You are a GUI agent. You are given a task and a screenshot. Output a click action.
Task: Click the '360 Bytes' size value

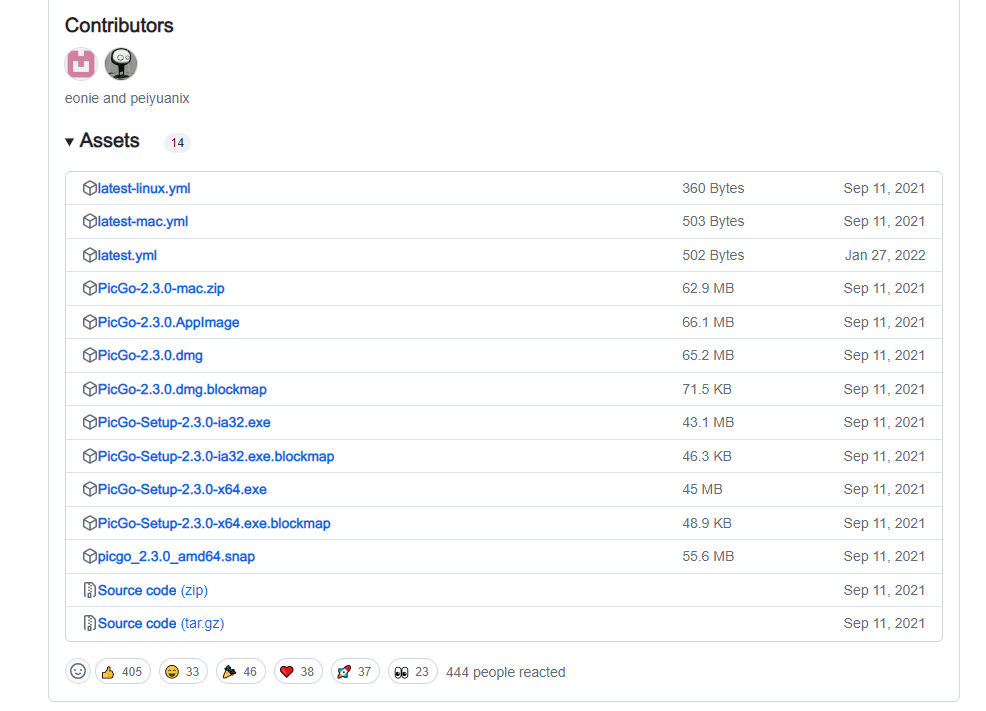tap(713, 189)
